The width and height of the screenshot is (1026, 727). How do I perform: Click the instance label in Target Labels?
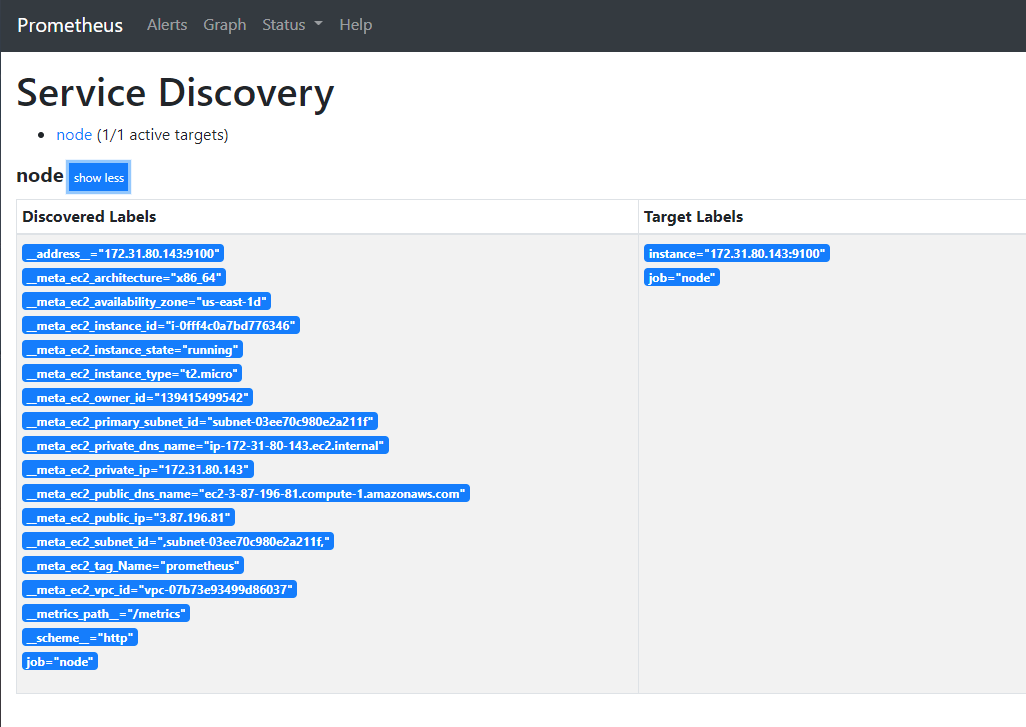(x=737, y=253)
